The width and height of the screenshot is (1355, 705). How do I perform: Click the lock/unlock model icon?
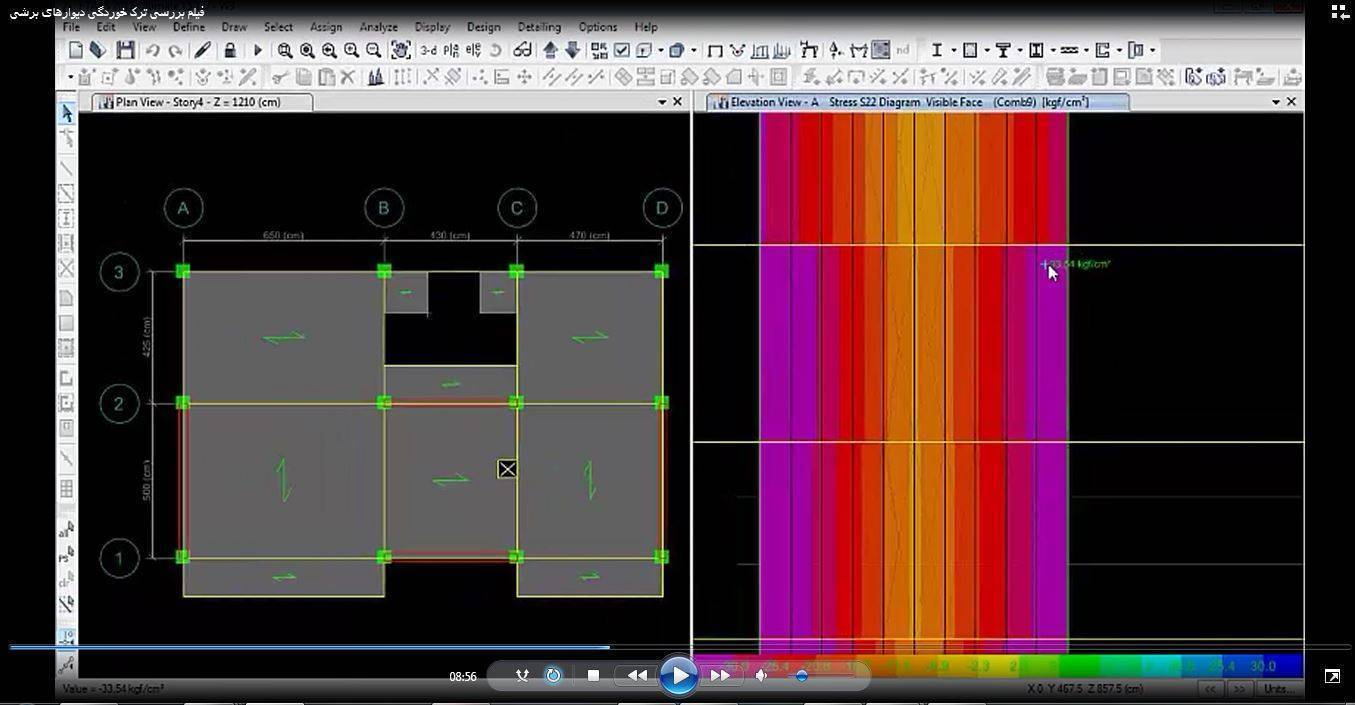click(x=230, y=50)
